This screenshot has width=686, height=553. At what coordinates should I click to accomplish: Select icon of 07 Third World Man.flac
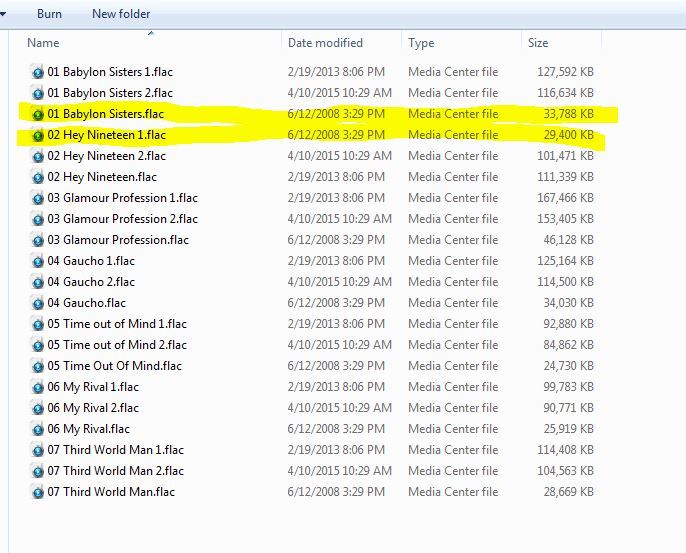(x=38, y=492)
